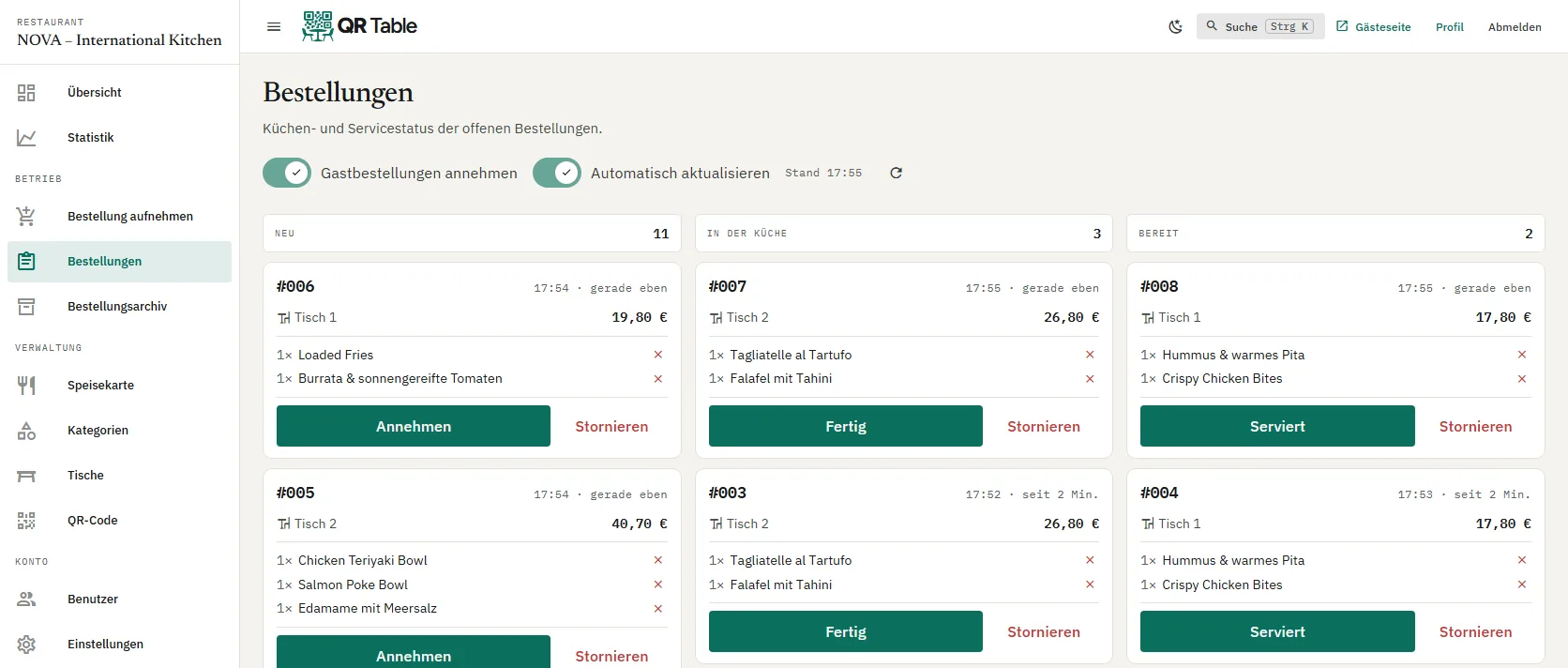Click the Tische table icon
This screenshot has width=1568, height=668.
(x=26, y=475)
